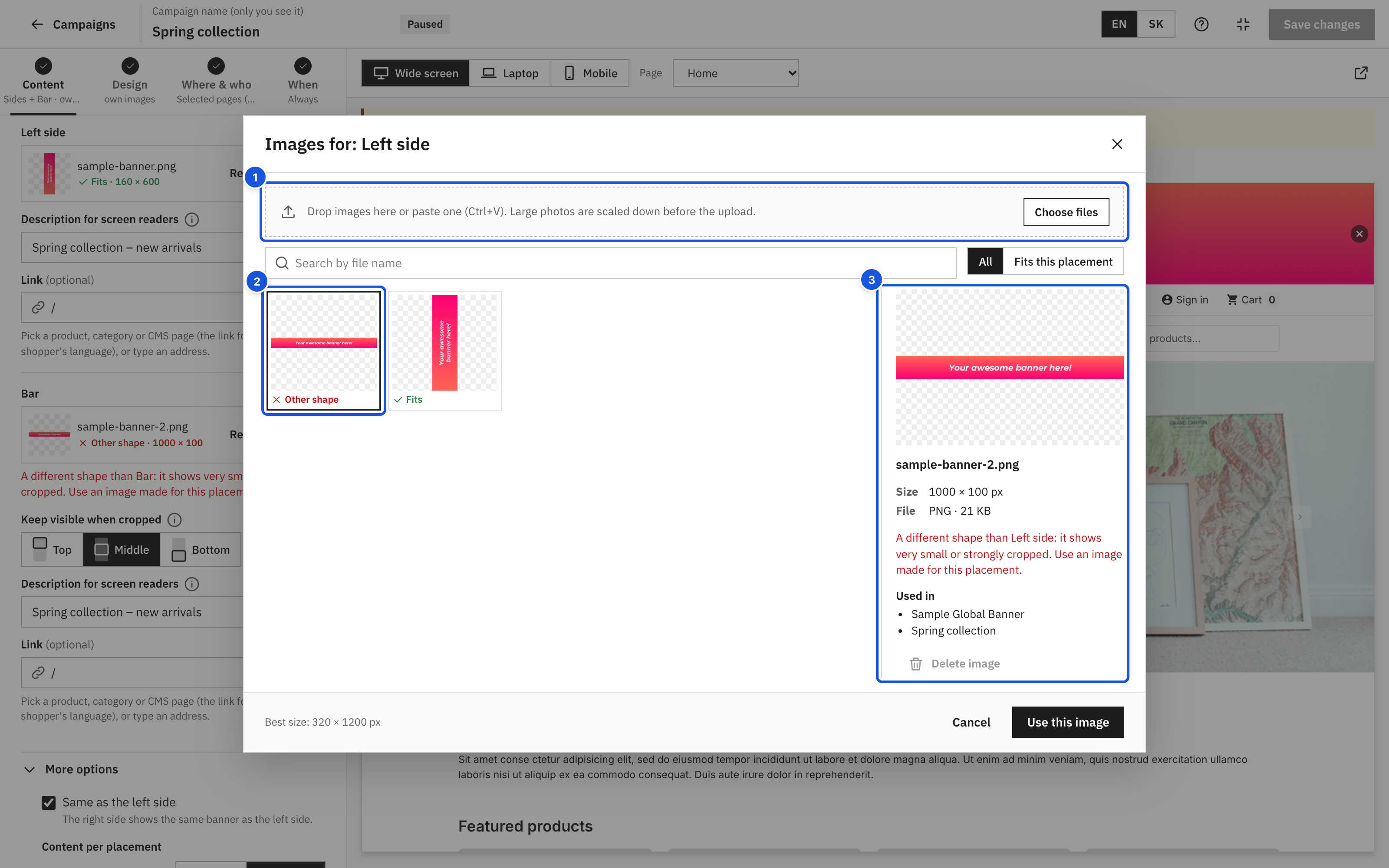
Task: Filter images by Fits this placement
Action: [1063, 262]
